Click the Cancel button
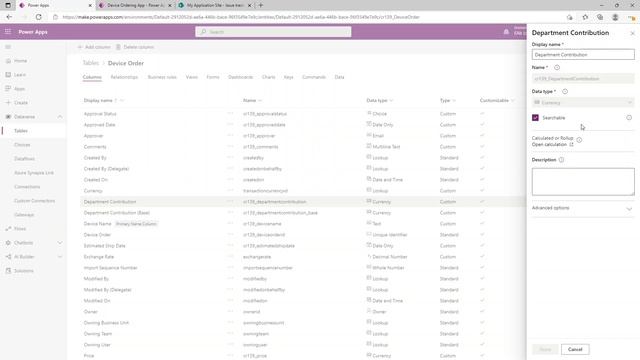 [575, 349]
